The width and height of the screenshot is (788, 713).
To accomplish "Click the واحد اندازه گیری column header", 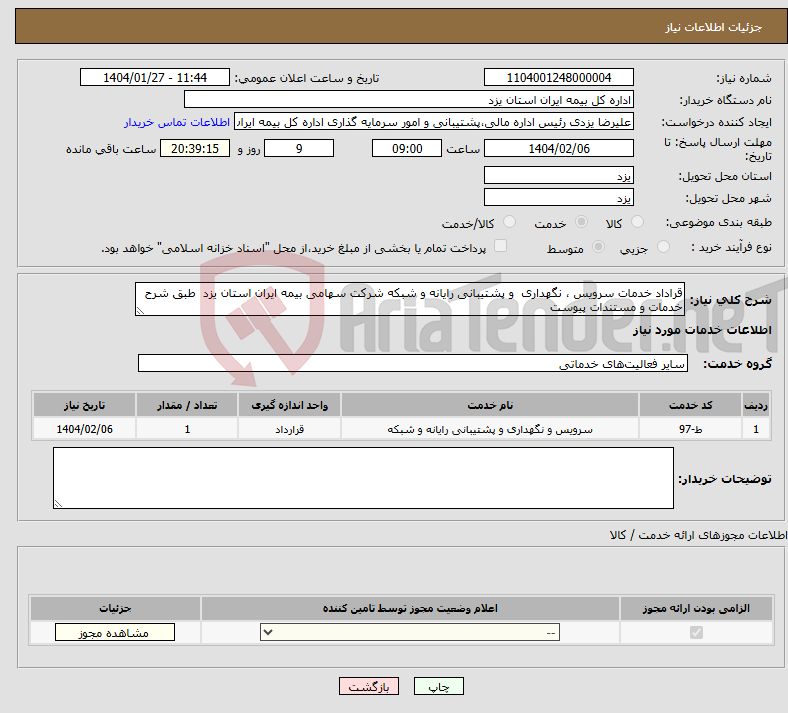I will pos(289,405).
